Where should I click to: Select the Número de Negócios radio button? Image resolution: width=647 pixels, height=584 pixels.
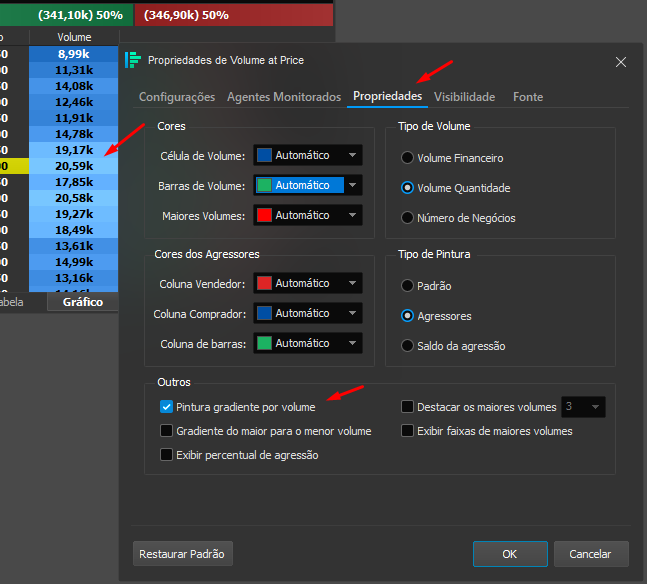click(407, 218)
